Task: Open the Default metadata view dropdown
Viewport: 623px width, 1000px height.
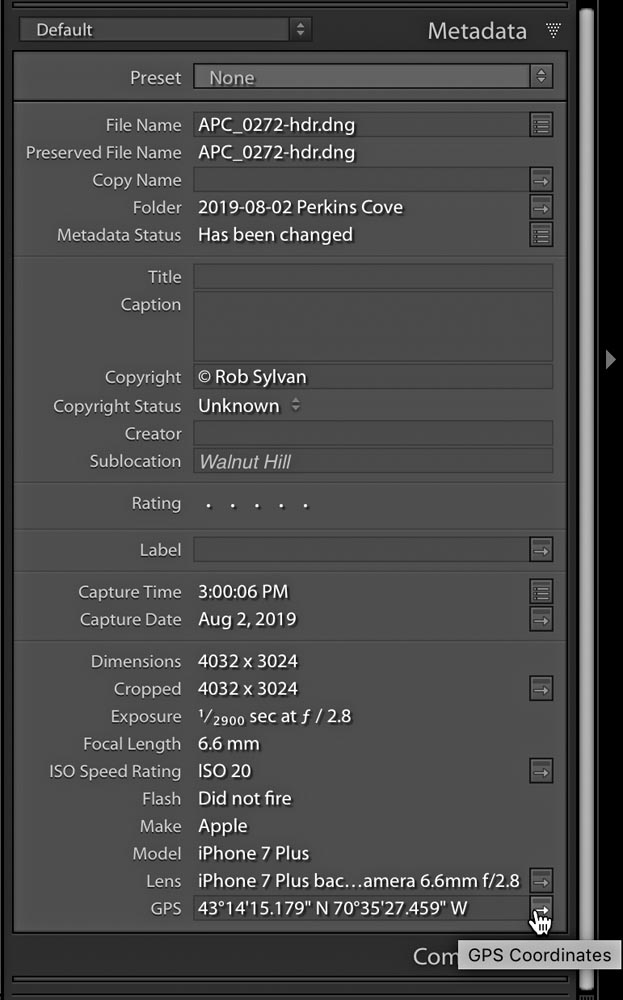Action: pyautogui.click(x=164, y=29)
